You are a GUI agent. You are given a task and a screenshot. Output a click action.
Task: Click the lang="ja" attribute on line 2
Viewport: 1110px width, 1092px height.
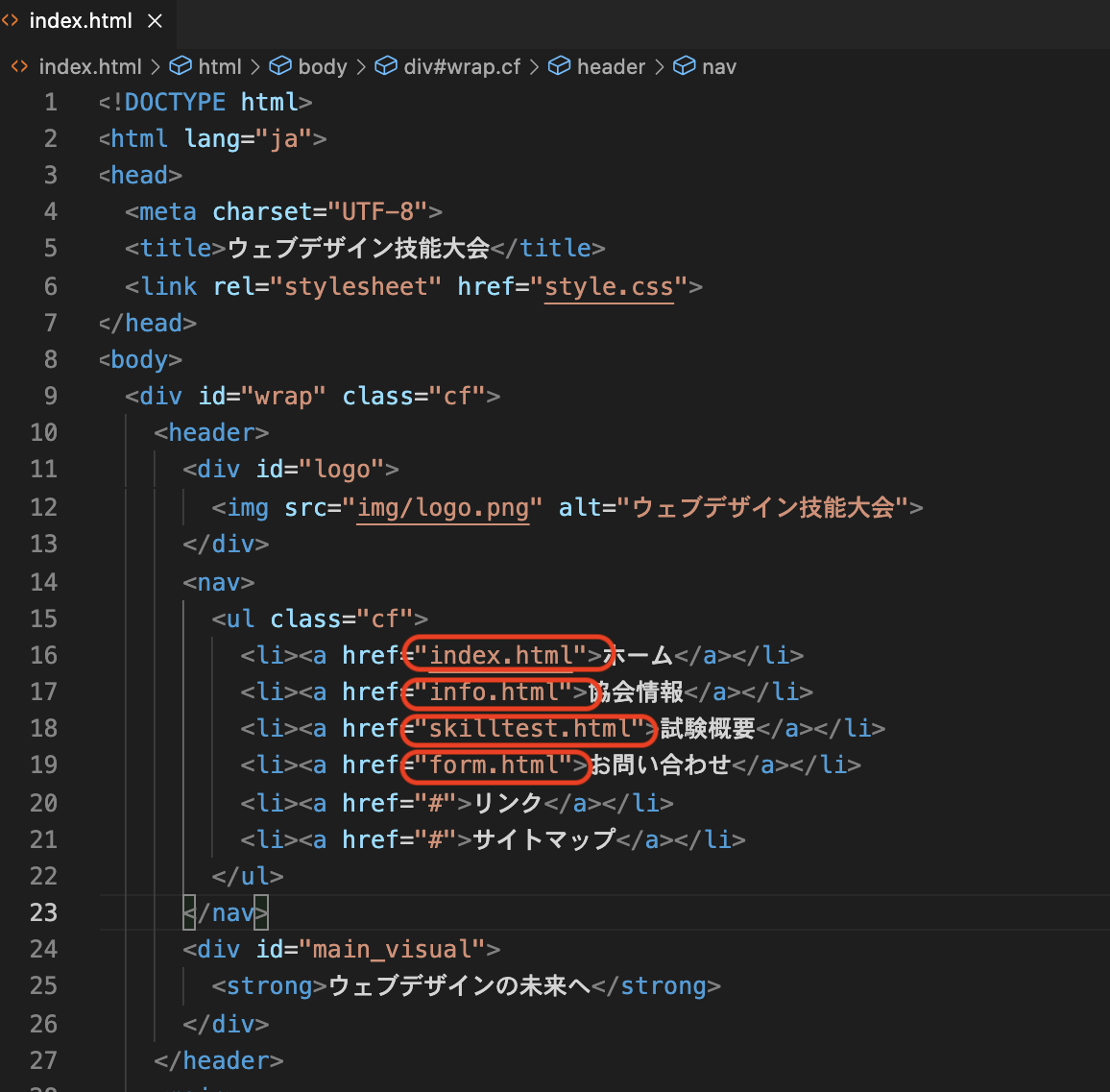coord(248,139)
